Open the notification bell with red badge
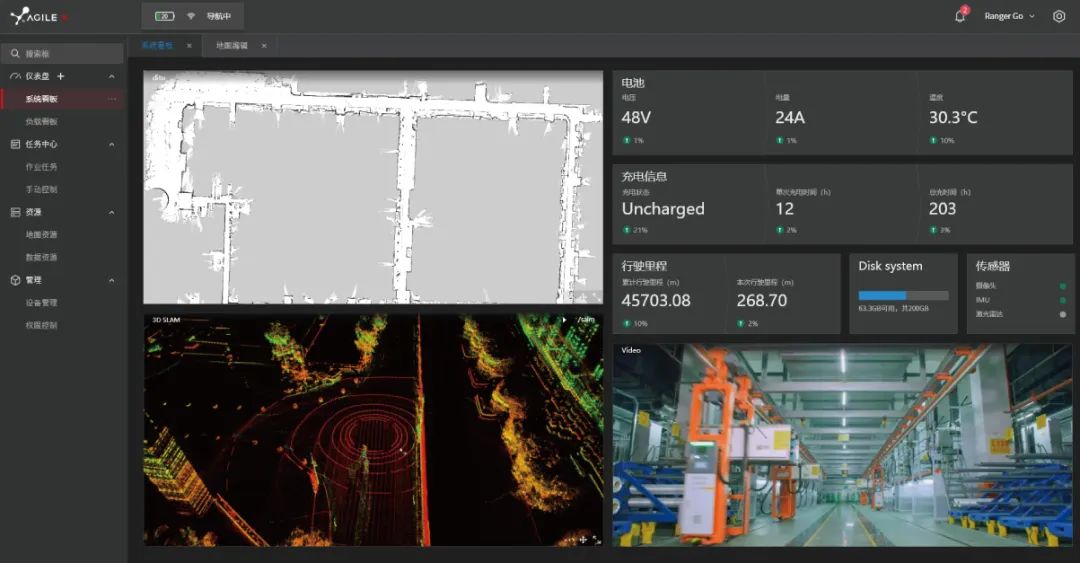This screenshot has width=1080, height=563. 960,16
